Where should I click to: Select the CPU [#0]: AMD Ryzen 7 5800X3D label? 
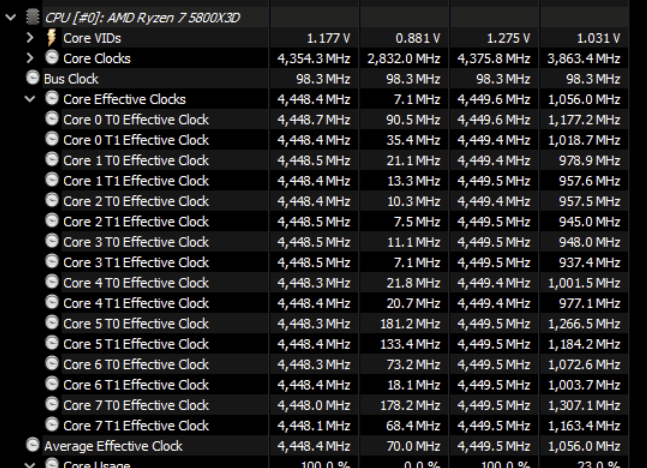[142, 18]
